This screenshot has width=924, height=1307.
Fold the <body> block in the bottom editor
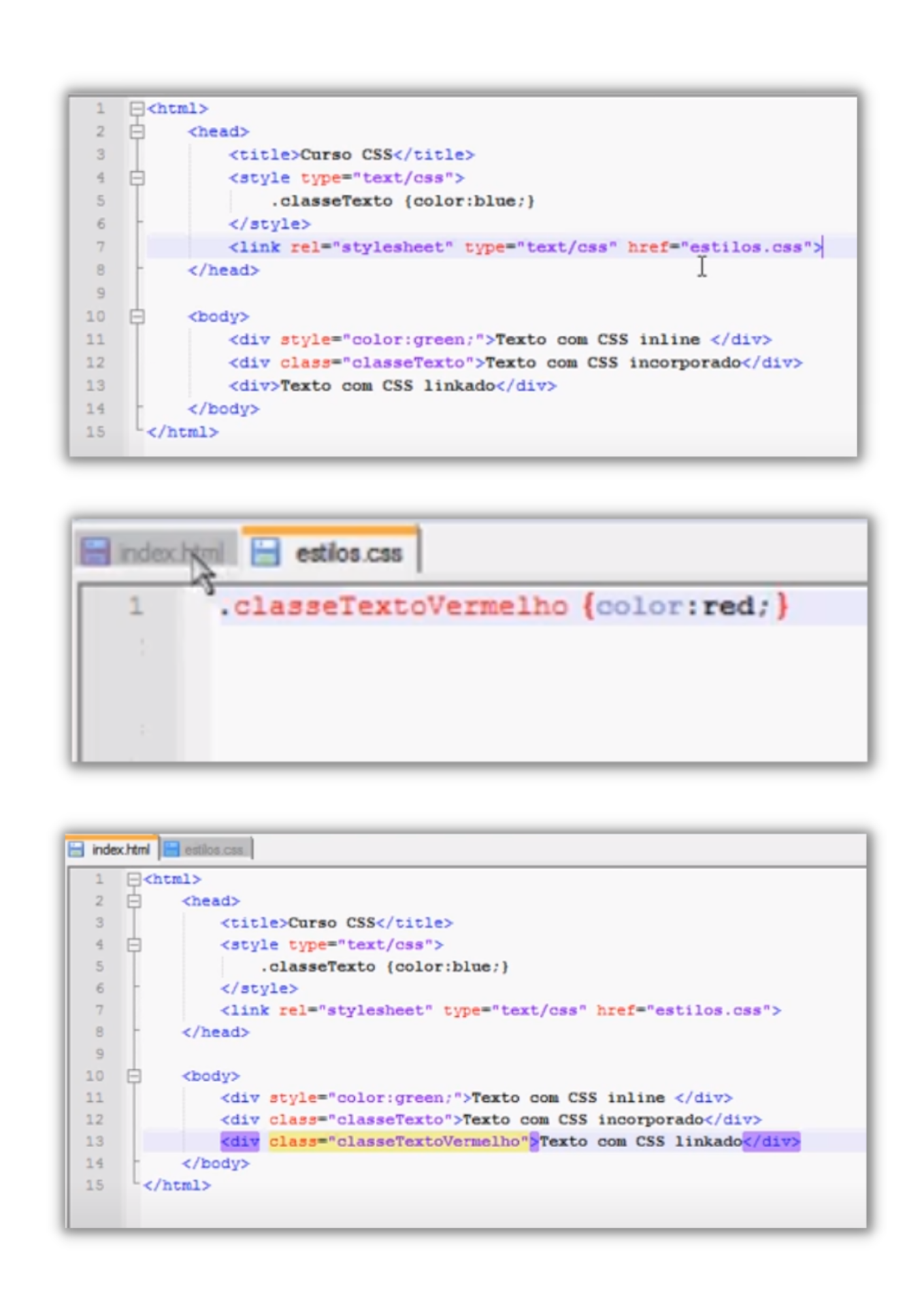[134, 1076]
